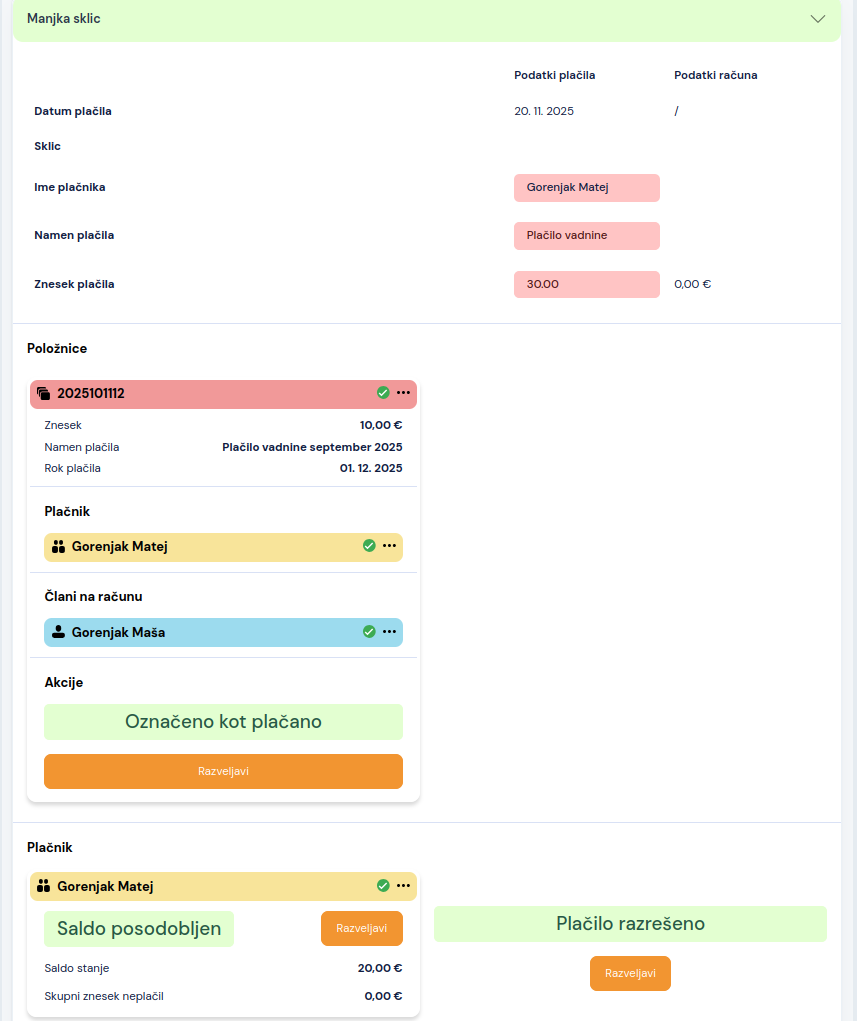Click Razveljavi next to Saldo posodobljen

pos(361,928)
